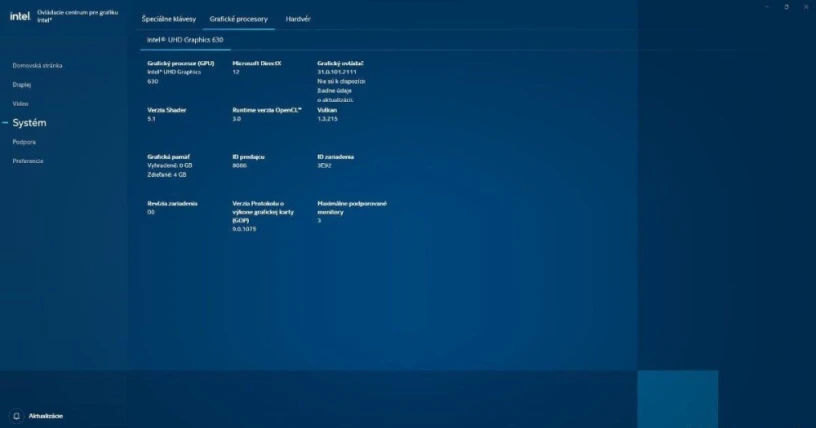Click the Zdieľané: 4 GB value

pos(167,175)
